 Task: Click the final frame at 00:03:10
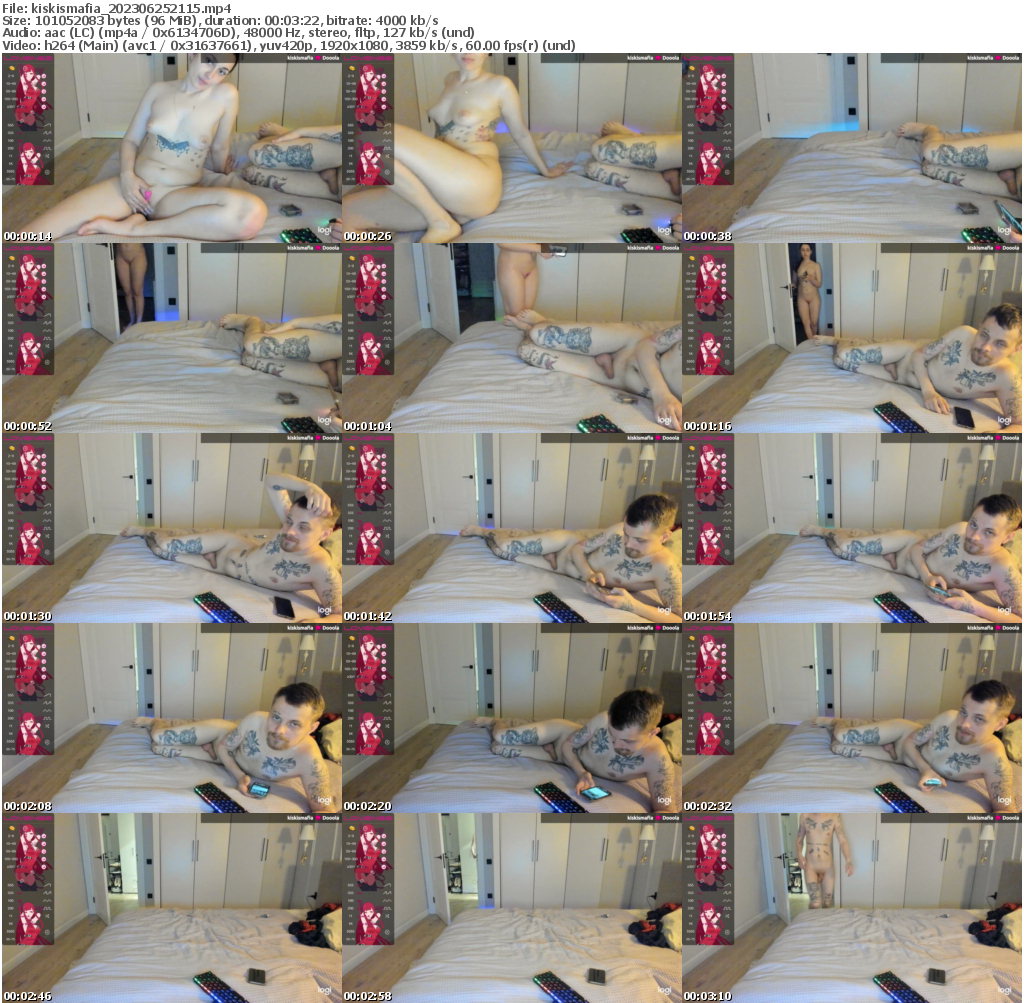pyautogui.click(x=851, y=908)
